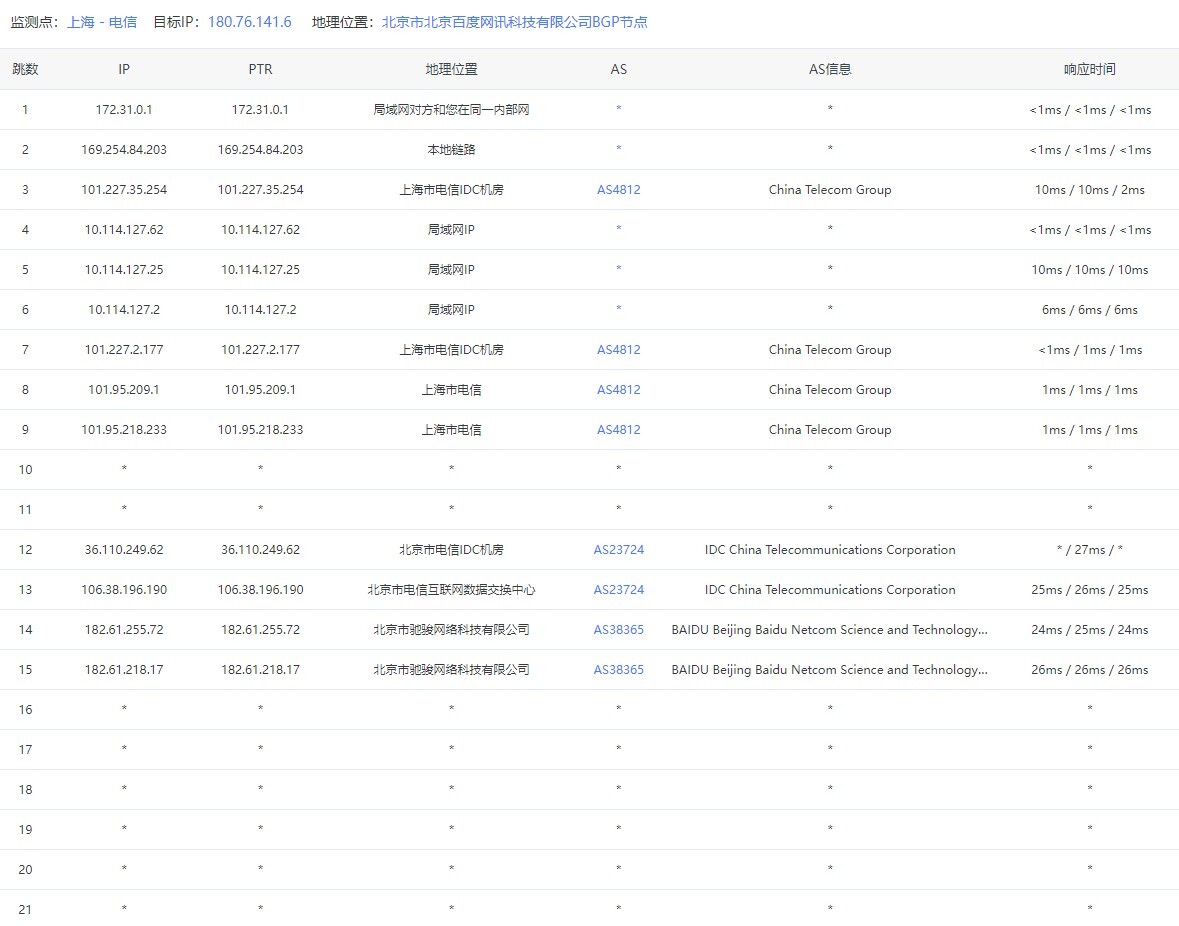
Task: Open AS23724 link for 36.110.249.62
Action: click(619, 549)
